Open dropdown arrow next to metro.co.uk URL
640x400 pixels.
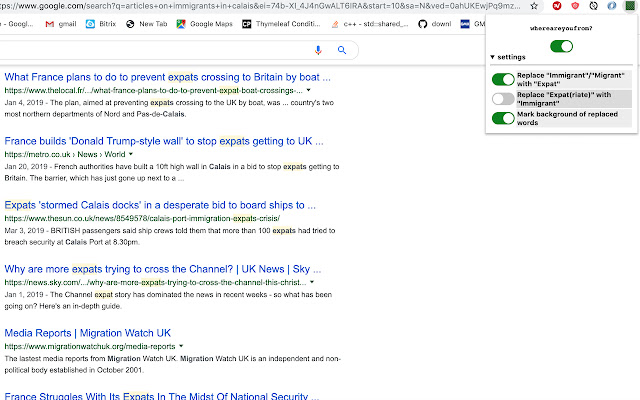[x=131, y=154]
